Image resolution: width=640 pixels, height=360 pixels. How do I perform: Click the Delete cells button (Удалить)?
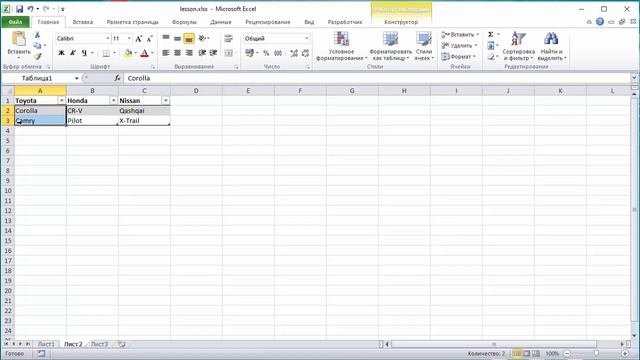(x=459, y=46)
